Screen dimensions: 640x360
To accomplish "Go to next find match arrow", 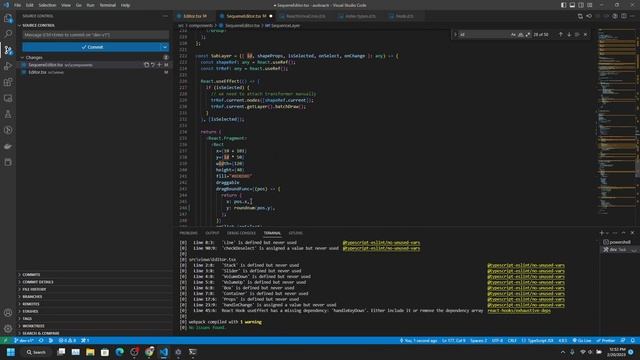I will click(x=569, y=35).
